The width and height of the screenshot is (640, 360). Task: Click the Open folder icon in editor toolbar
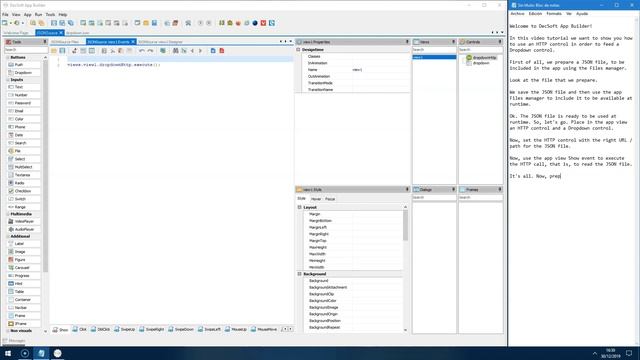pos(54,51)
